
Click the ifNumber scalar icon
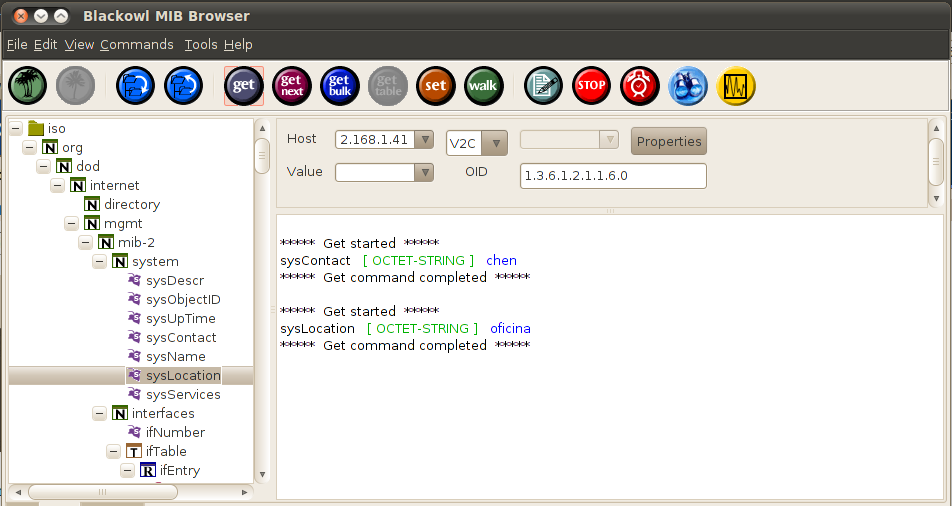coord(134,432)
